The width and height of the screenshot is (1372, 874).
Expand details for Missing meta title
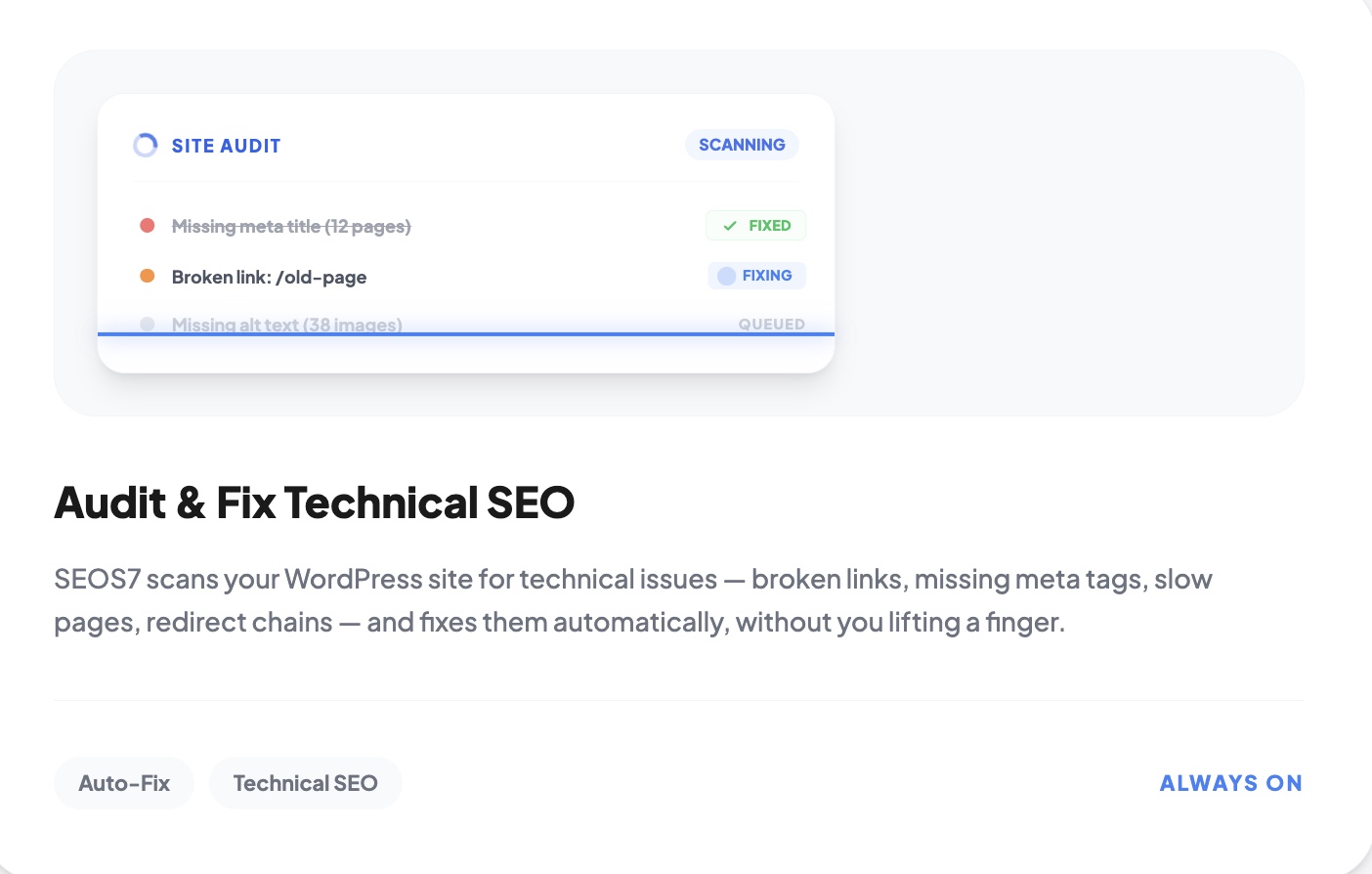pyautogui.click(x=291, y=225)
